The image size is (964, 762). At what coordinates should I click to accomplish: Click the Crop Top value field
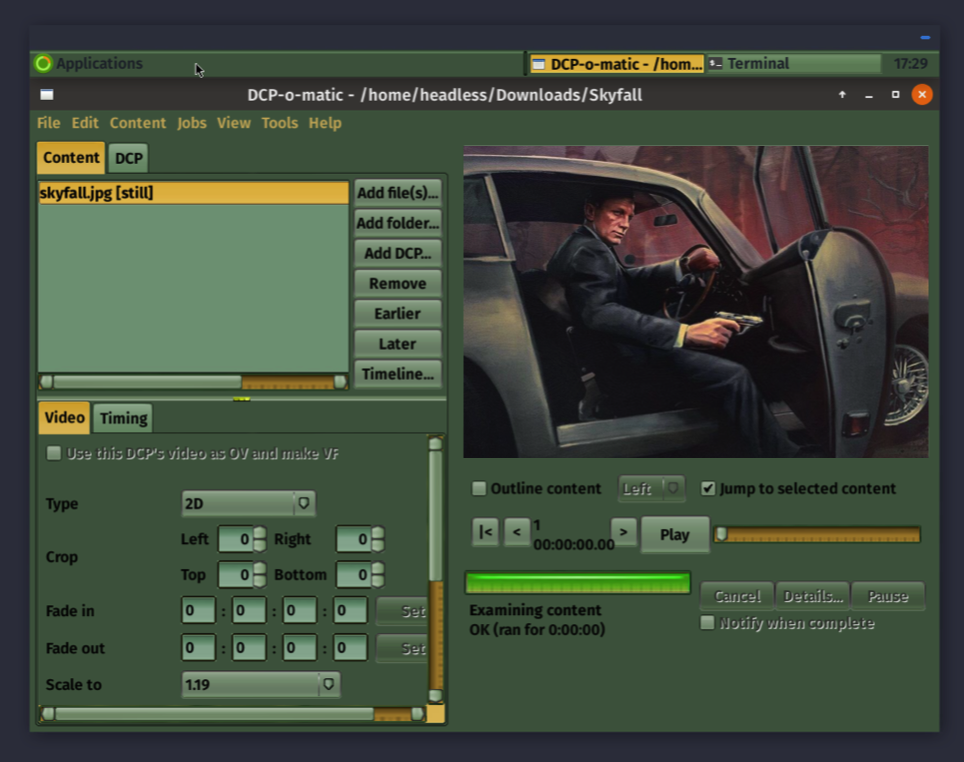(236, 574)
